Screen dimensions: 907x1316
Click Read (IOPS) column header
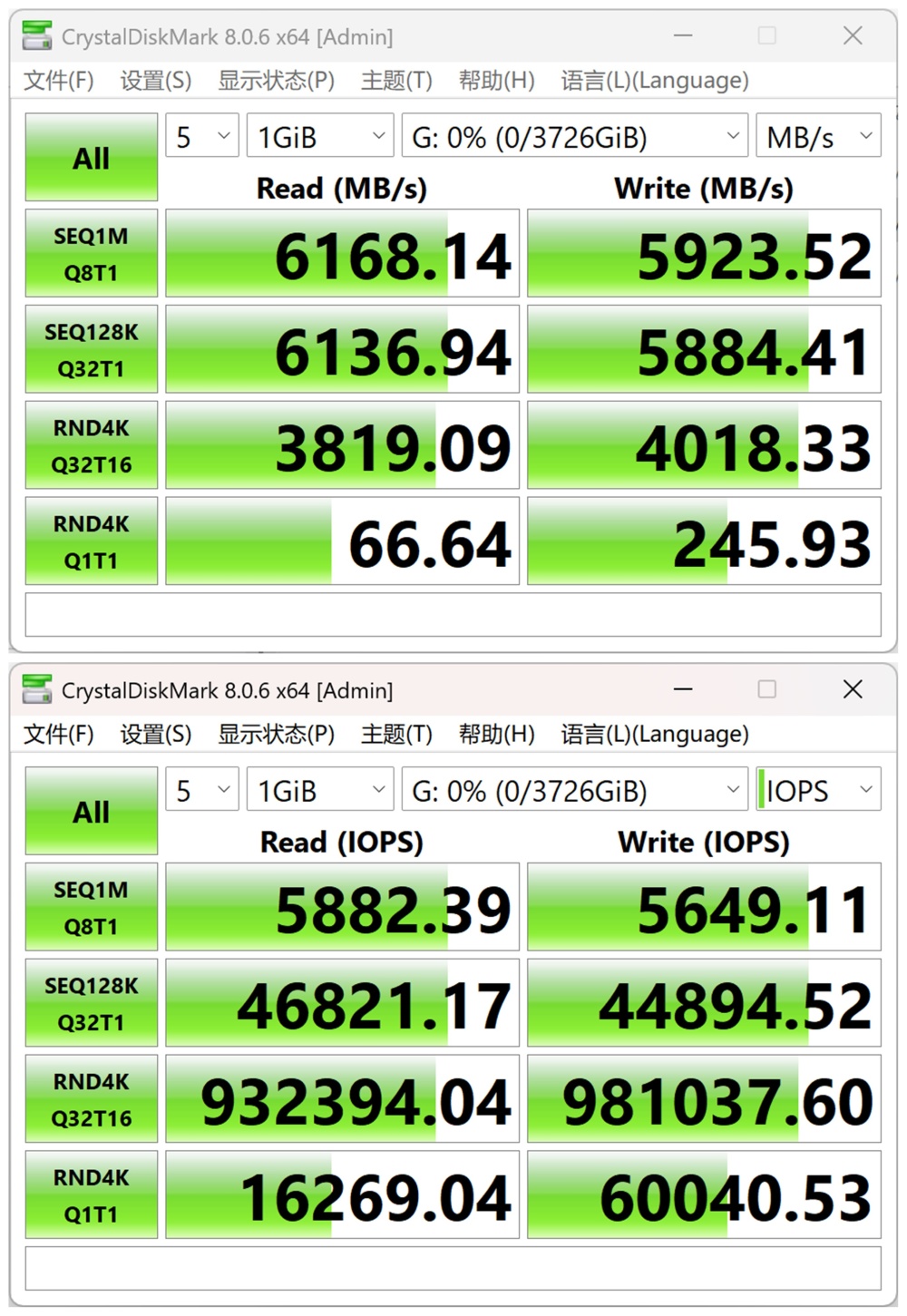coord(342,843)
